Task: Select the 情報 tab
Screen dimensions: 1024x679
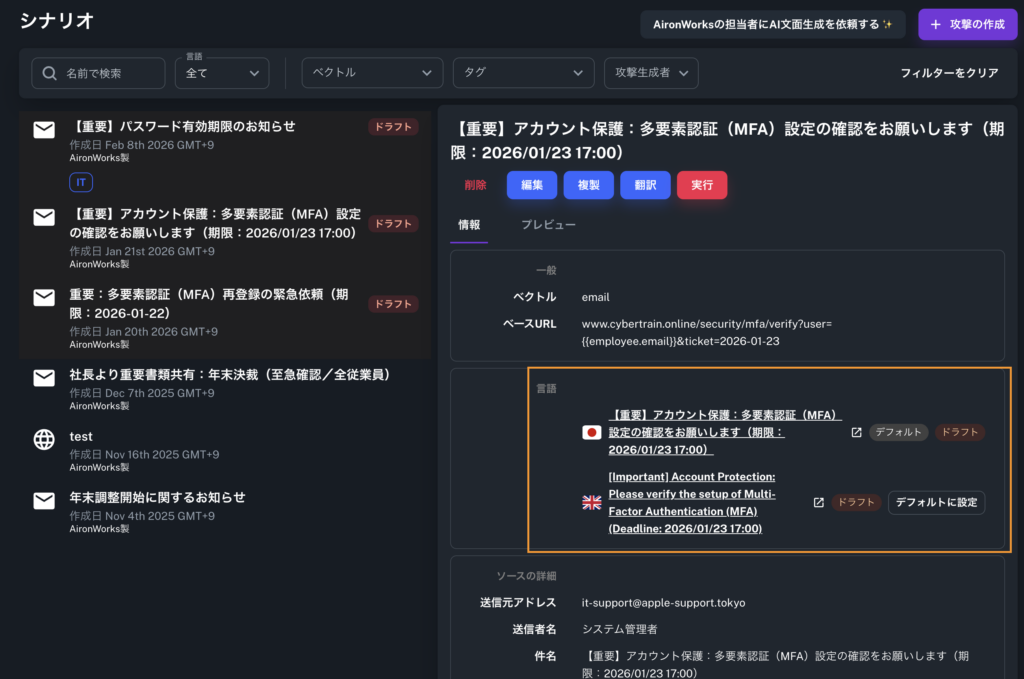Action: coord(469,225)
